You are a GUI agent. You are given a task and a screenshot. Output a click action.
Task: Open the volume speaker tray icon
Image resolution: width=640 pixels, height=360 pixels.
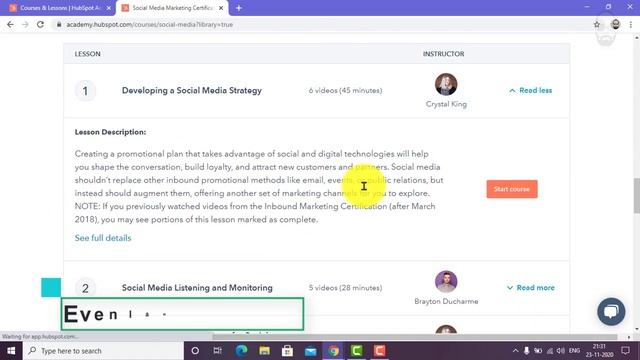tap(561, 351)
